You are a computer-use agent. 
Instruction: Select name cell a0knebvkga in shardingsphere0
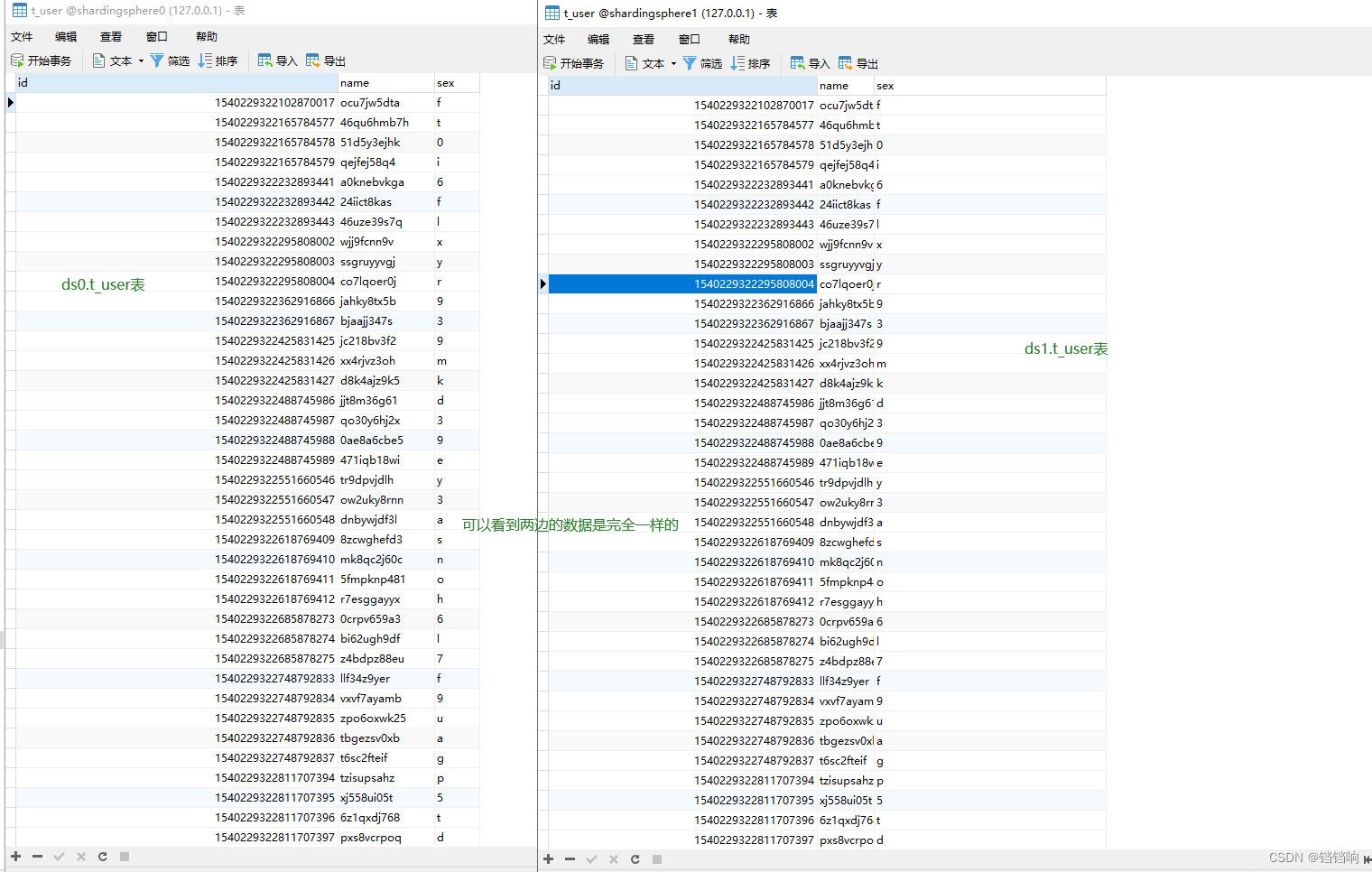[386, 182]
